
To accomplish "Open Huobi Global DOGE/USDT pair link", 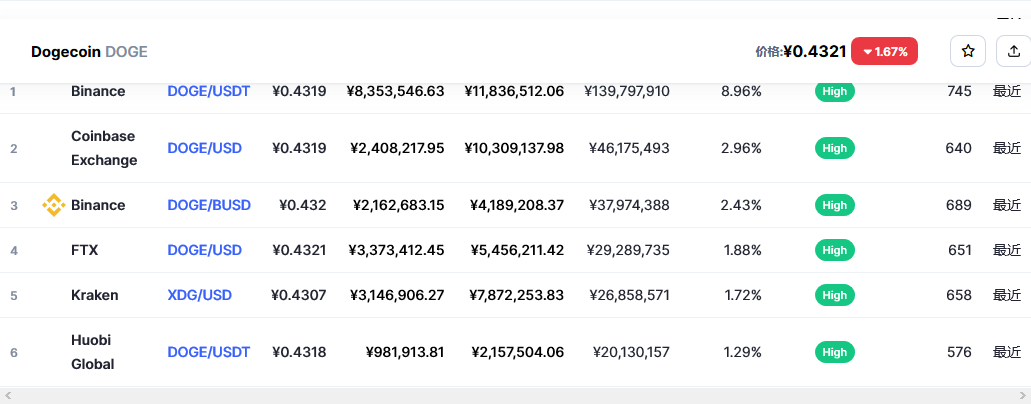I will tap(208, 352).
